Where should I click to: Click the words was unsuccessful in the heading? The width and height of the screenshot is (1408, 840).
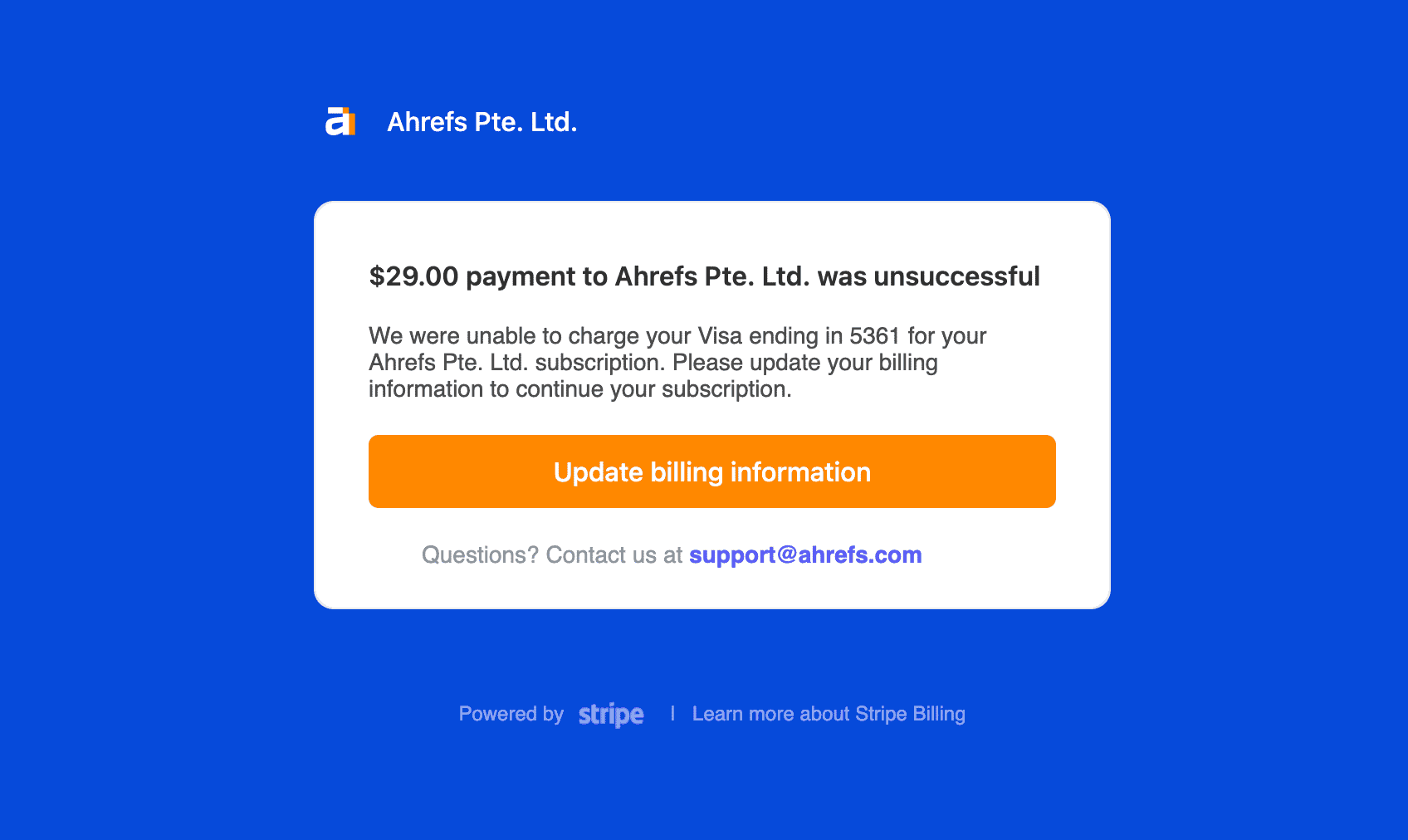pyautogui.click(x=928, y=276)
